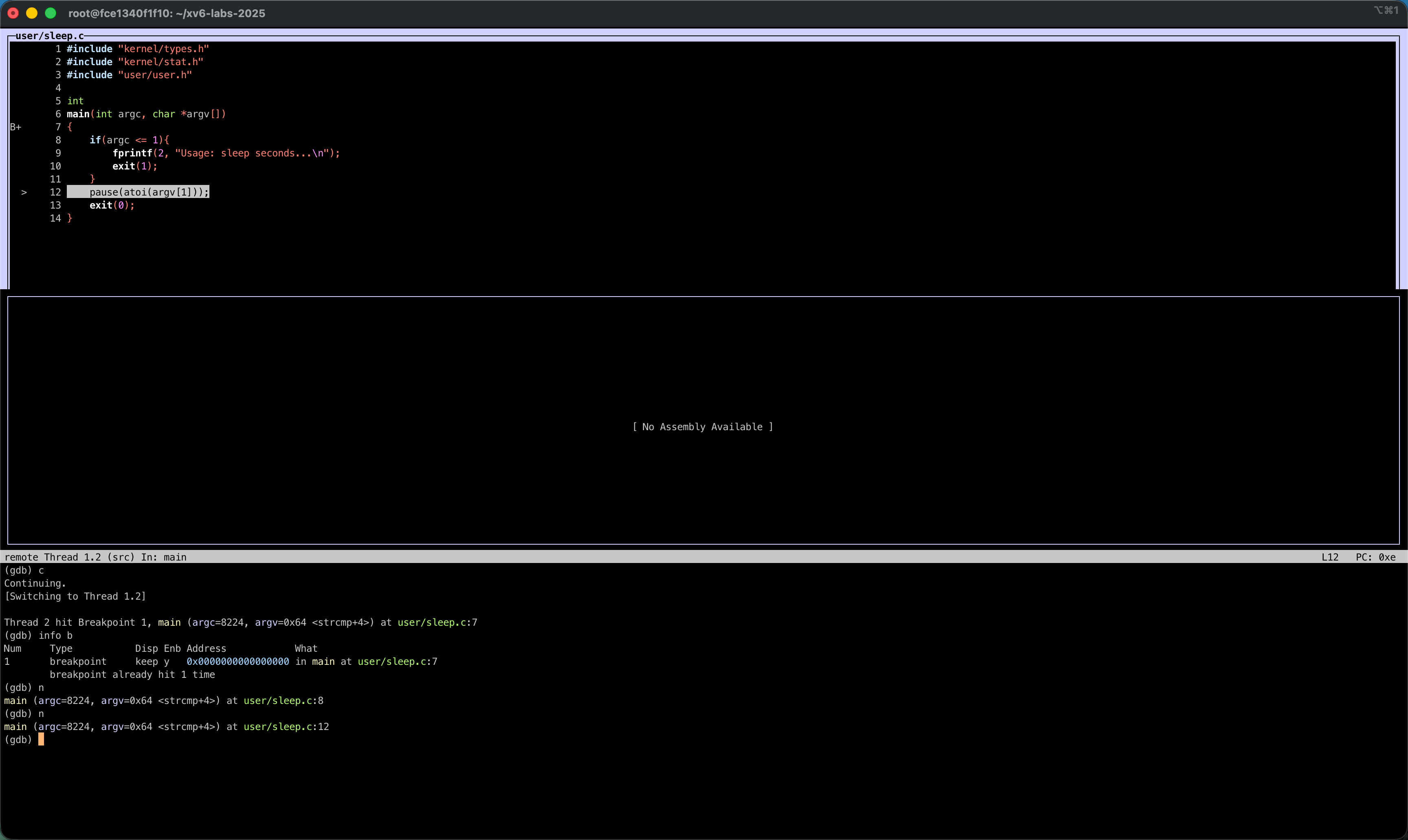Image resolution: width=1408 pixels, height=840 pixels.
Task: Click the L12 line indicator in the status bar
Action: [x=1330, y=558]
